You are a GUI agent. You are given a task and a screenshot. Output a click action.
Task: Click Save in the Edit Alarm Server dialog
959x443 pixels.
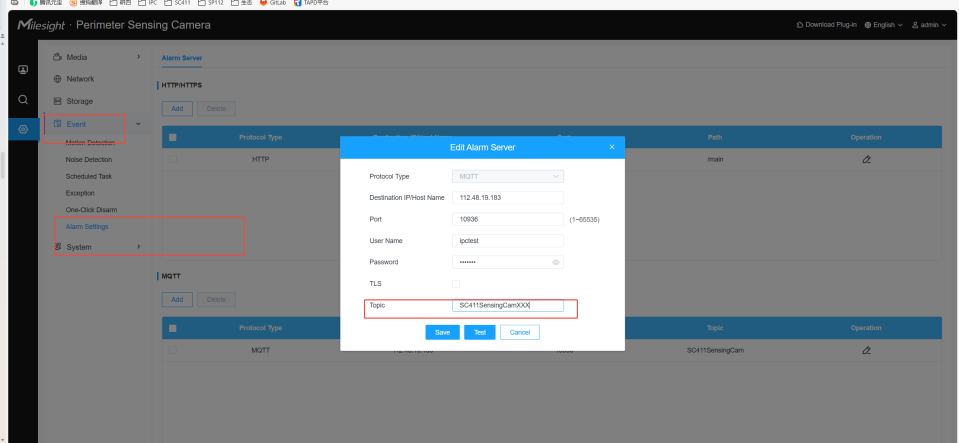tap(442, 332)
